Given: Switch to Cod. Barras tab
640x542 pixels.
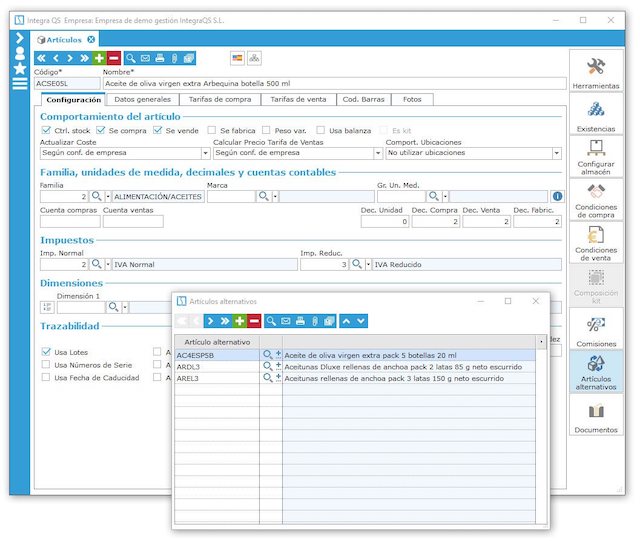Looking at the screenshot, I should coord(364,99).
